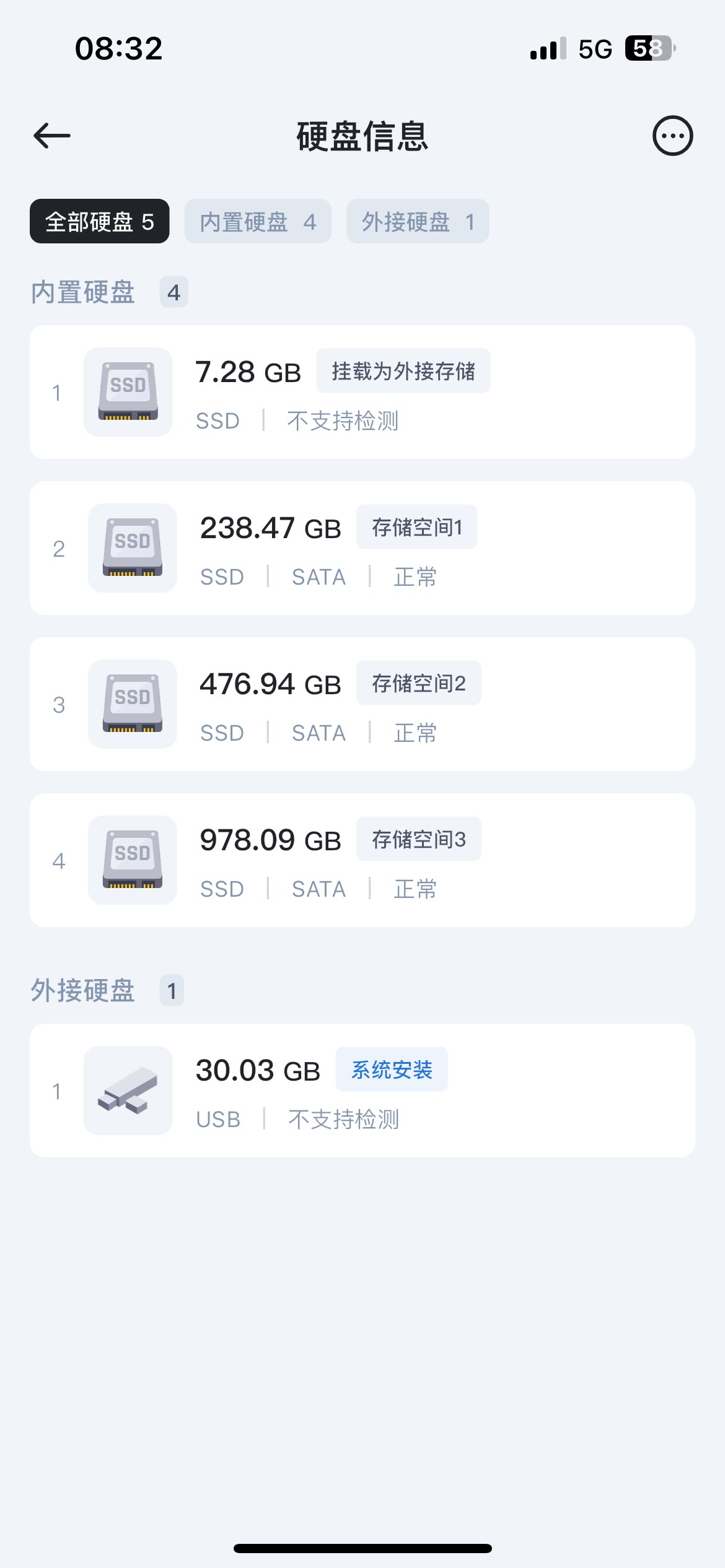Viewport: 725px width, 1568px height.
Task: Tap the SSD icon for the 476.94 GB disk
Action: 133,704
